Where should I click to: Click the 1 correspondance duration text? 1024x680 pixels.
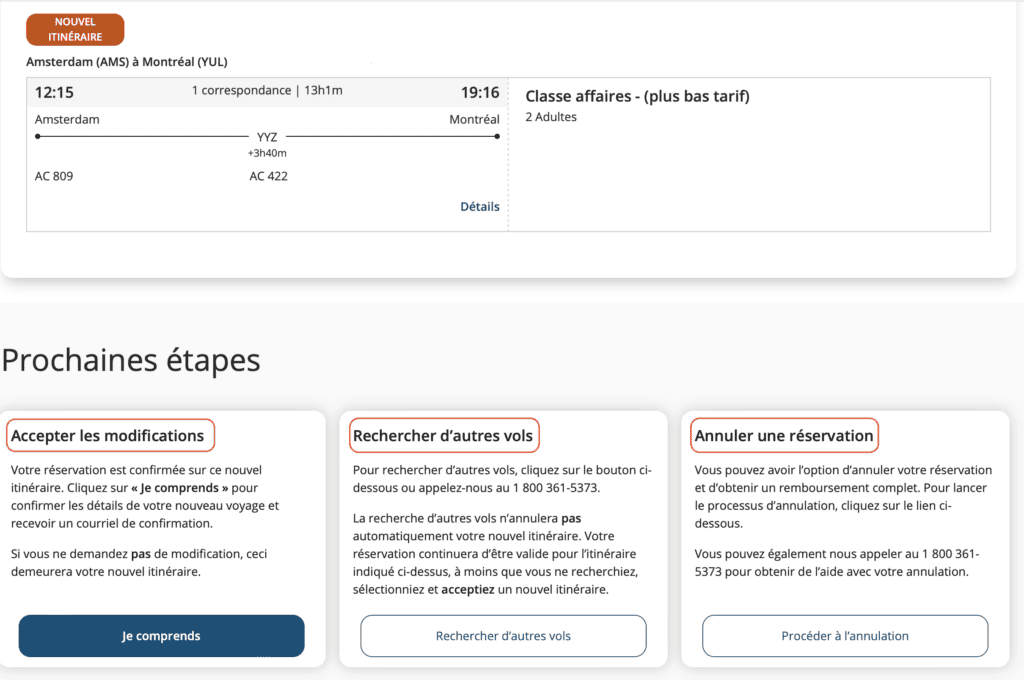click(267, 91)
